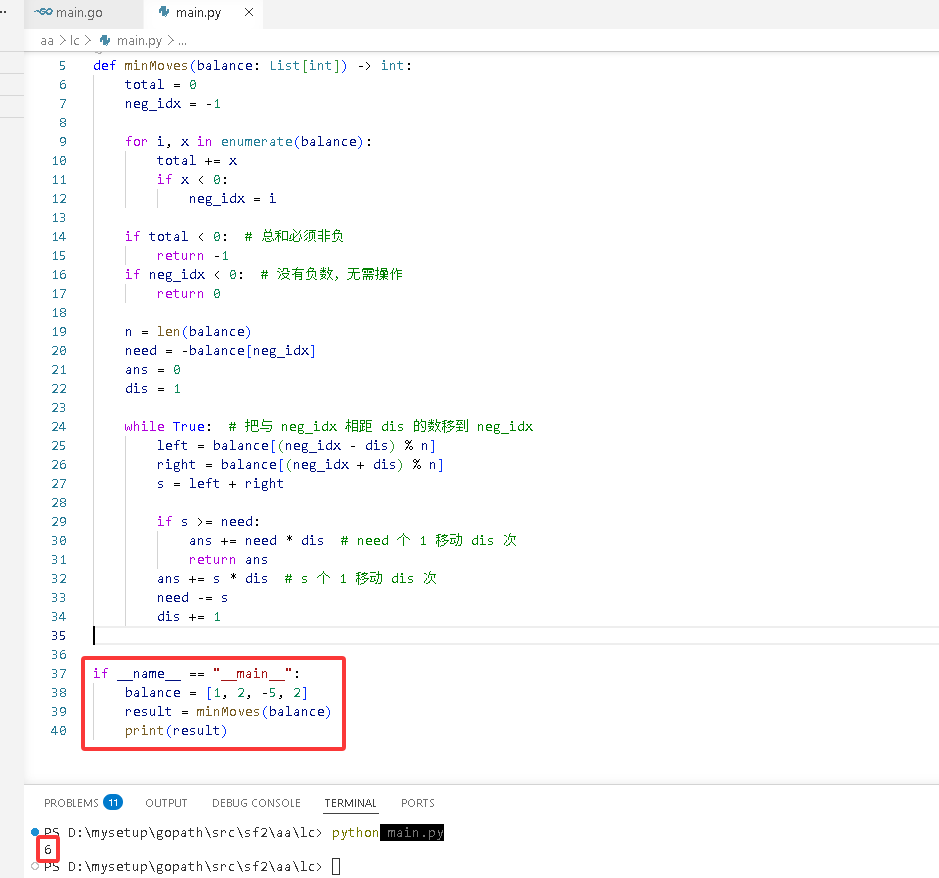Click the 'for i, x in enumerate(balance):' line
The height and width of the screenshot is (878, 939).
[x=249, y=142]
